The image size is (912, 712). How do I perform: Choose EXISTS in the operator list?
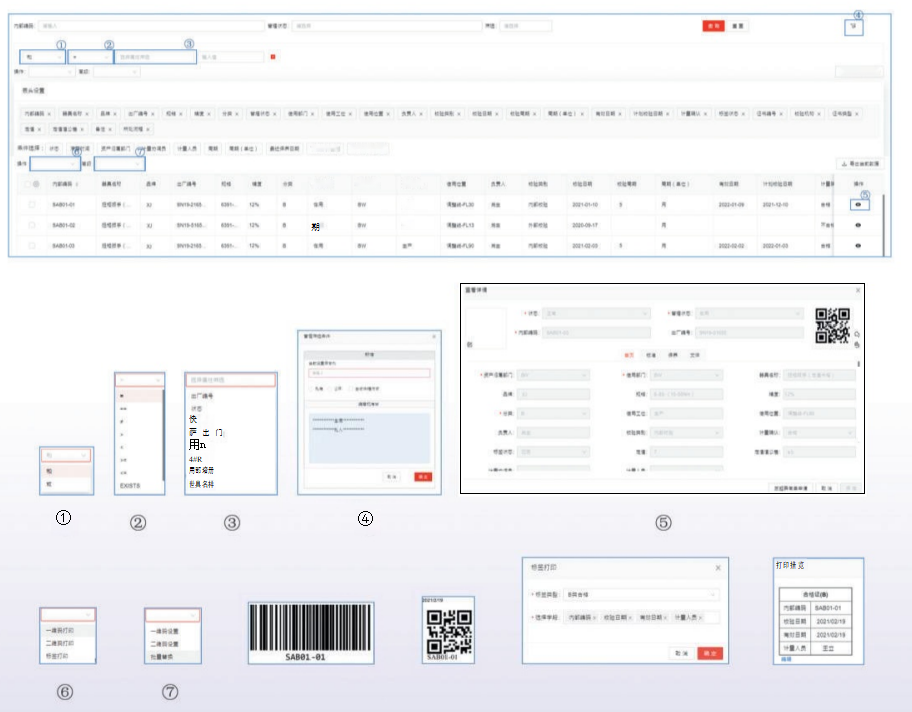130,486
